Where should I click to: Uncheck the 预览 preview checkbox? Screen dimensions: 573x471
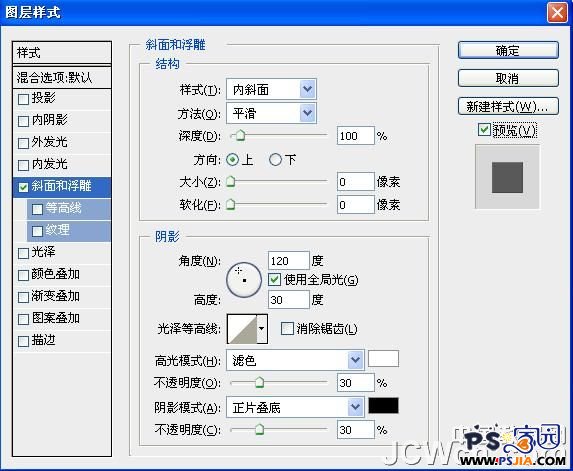point(484,130)
